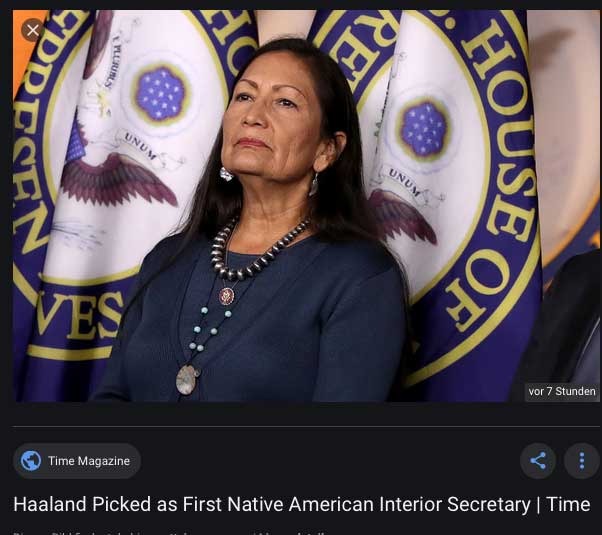
Task: Click the 'VES' letters on left flag
Action: click(79, 315)
